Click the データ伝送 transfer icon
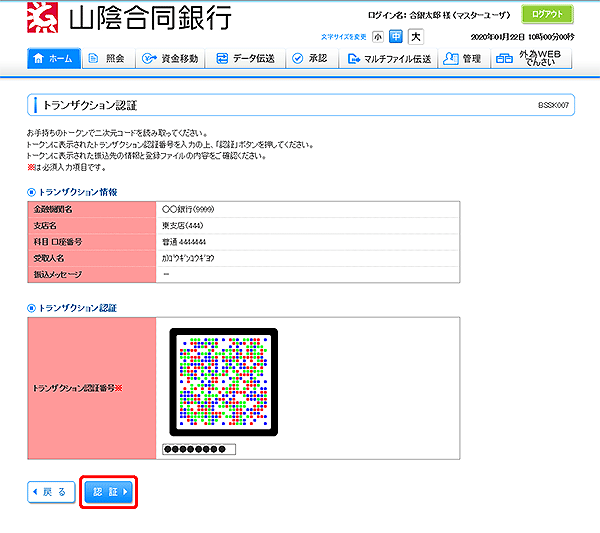This screenshot has width=600, height=533. (222, 59)
